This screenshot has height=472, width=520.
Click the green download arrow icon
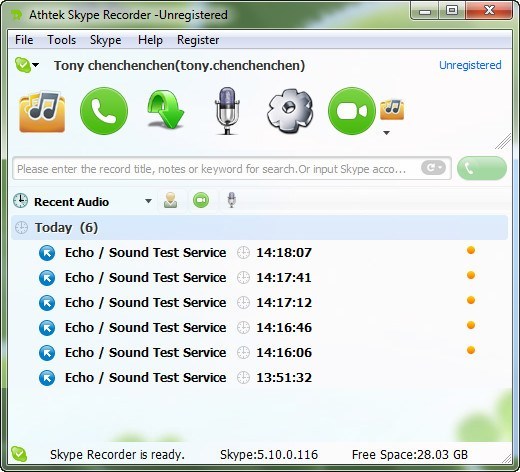pyautogui.click(x=166, y=111)
